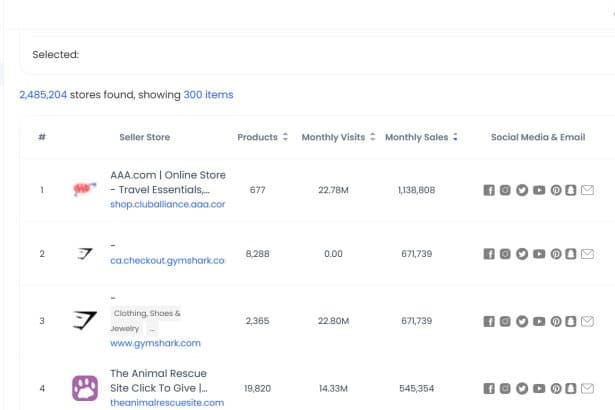Sort table by Monthly Sales arrows
Image resolution: width=615 pixels, height=410 pixels.
455,137
